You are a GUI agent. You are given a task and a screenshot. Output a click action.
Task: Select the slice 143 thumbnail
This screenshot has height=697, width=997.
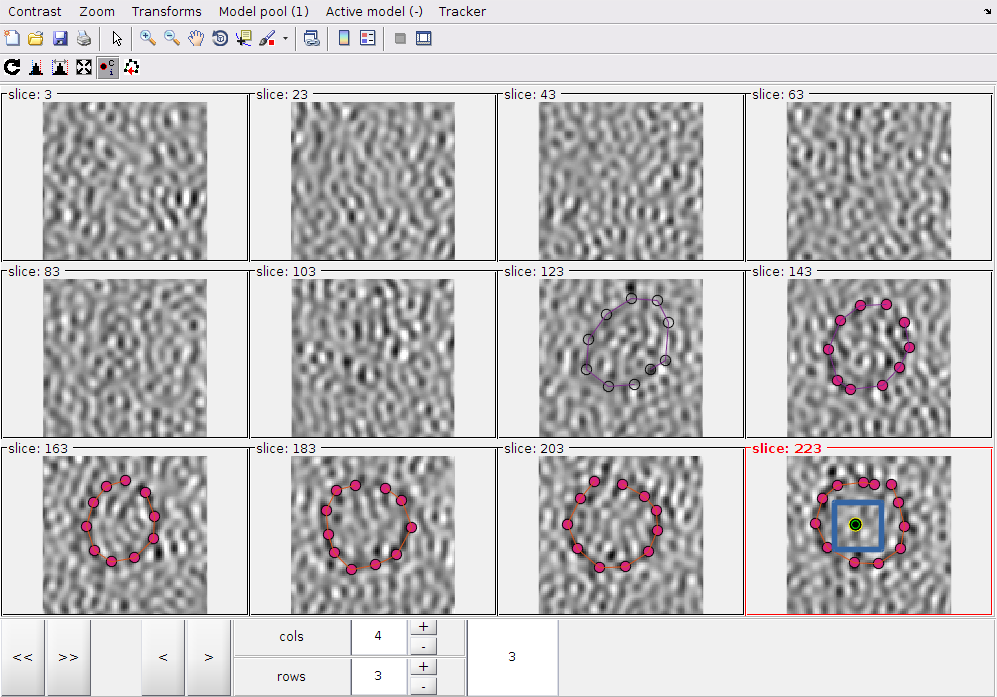tap(869, 357)
